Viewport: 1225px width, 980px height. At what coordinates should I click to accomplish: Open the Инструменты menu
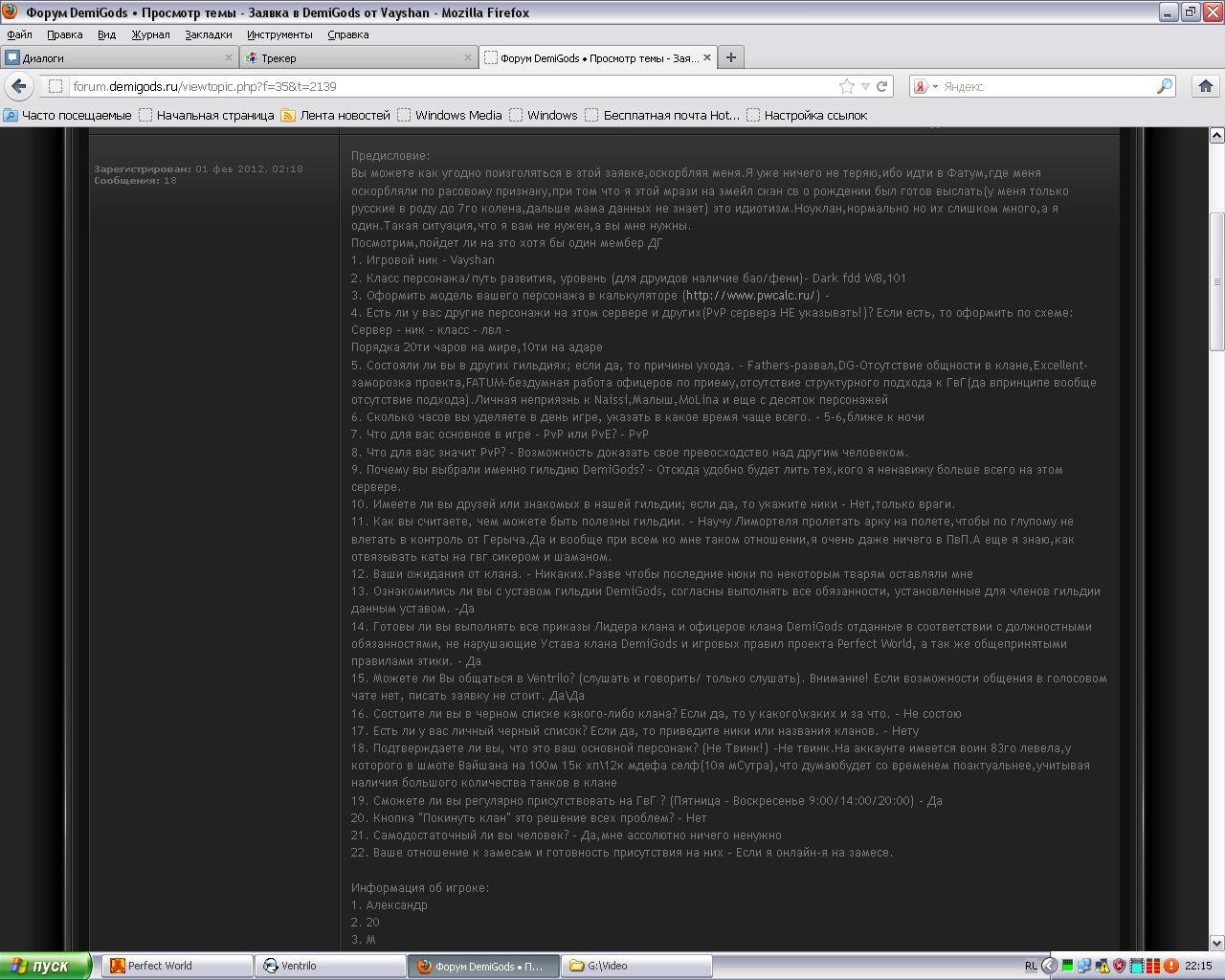coord(278,34)
